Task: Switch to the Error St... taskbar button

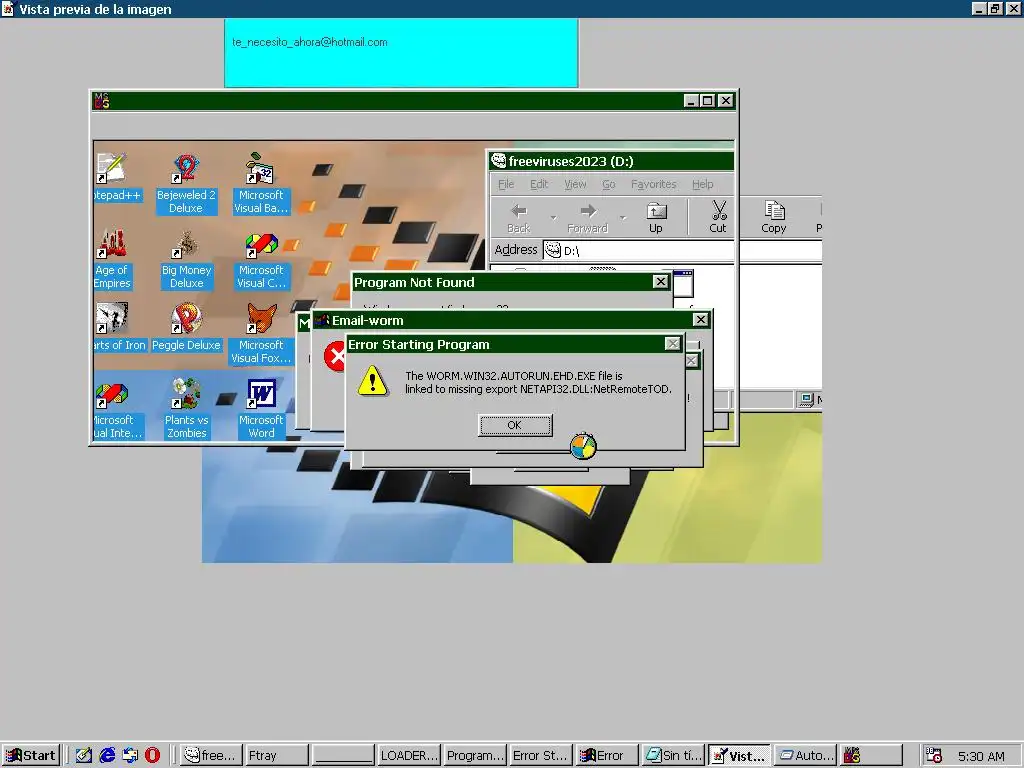Action: click(x=541, y=756)
